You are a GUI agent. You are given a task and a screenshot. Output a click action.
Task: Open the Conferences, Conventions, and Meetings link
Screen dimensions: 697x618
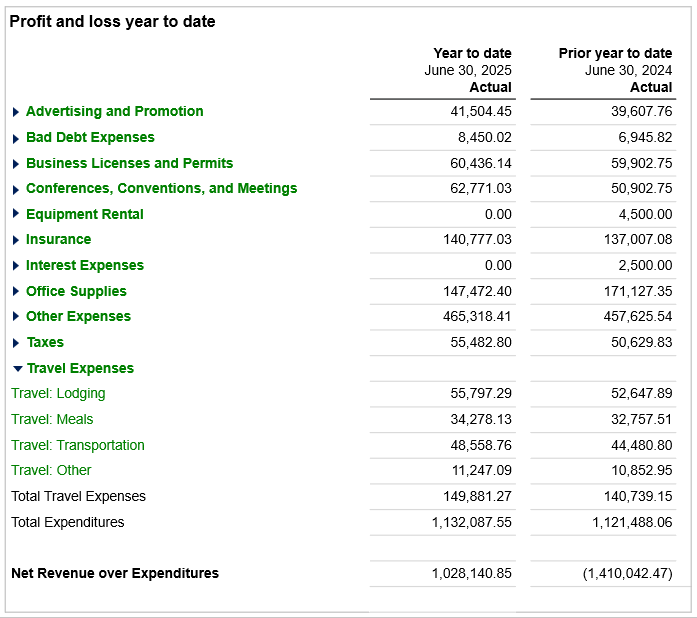161,188
